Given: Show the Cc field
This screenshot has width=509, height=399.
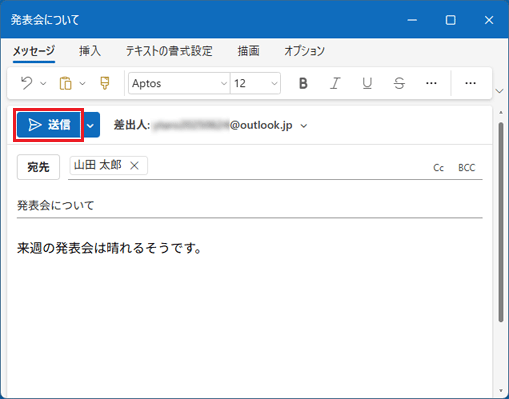Looking at the screenshot, I should click(438, 168).
